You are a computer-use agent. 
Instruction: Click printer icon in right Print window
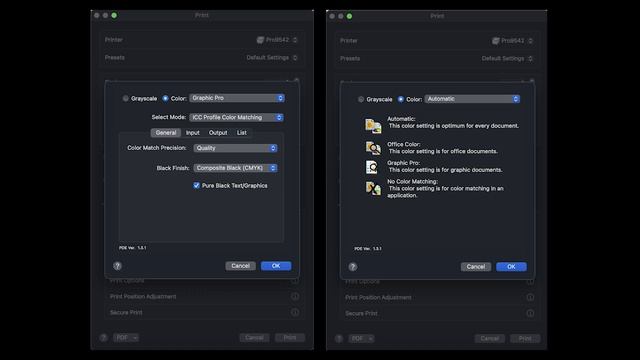point(496,40)
